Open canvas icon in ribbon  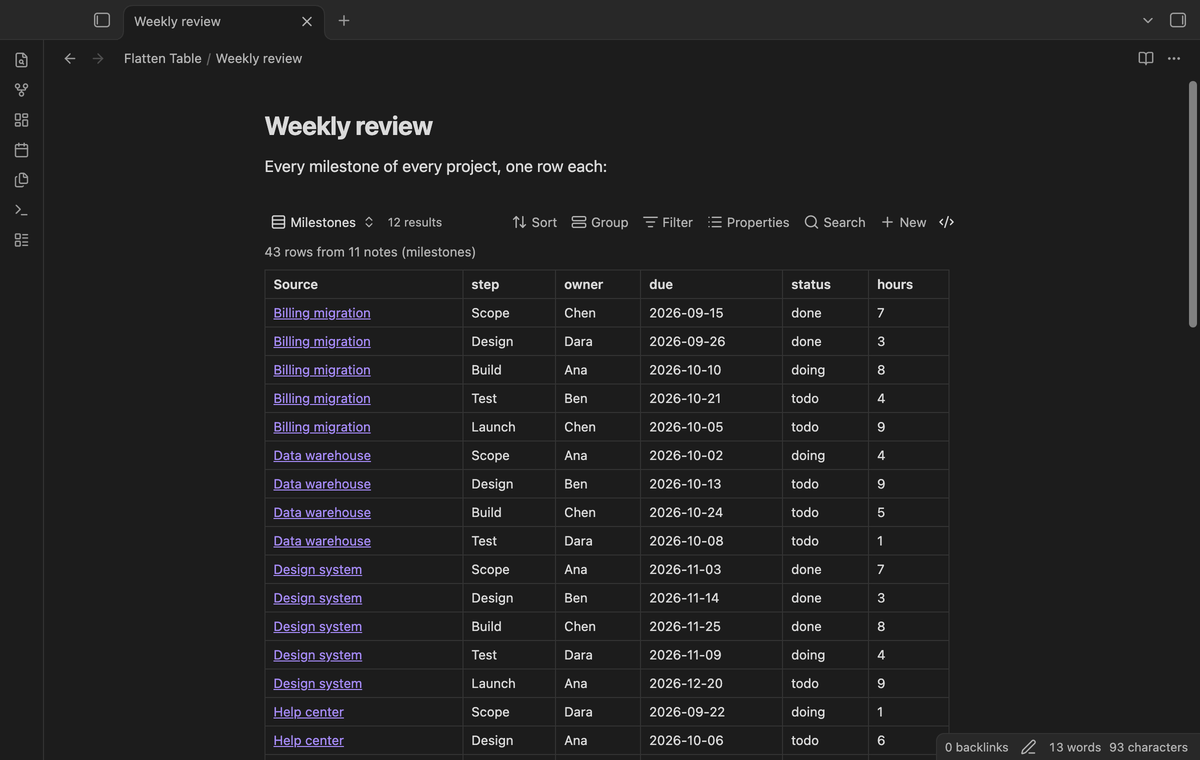(x=21, y=120)
